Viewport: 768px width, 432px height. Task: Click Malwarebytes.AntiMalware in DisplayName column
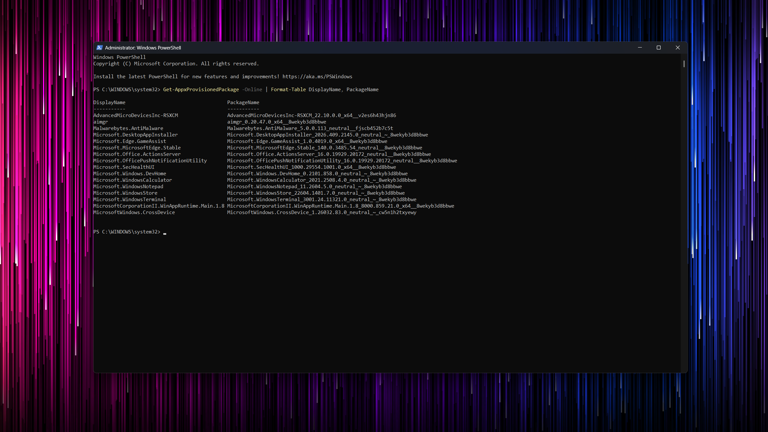pos(128,128)
